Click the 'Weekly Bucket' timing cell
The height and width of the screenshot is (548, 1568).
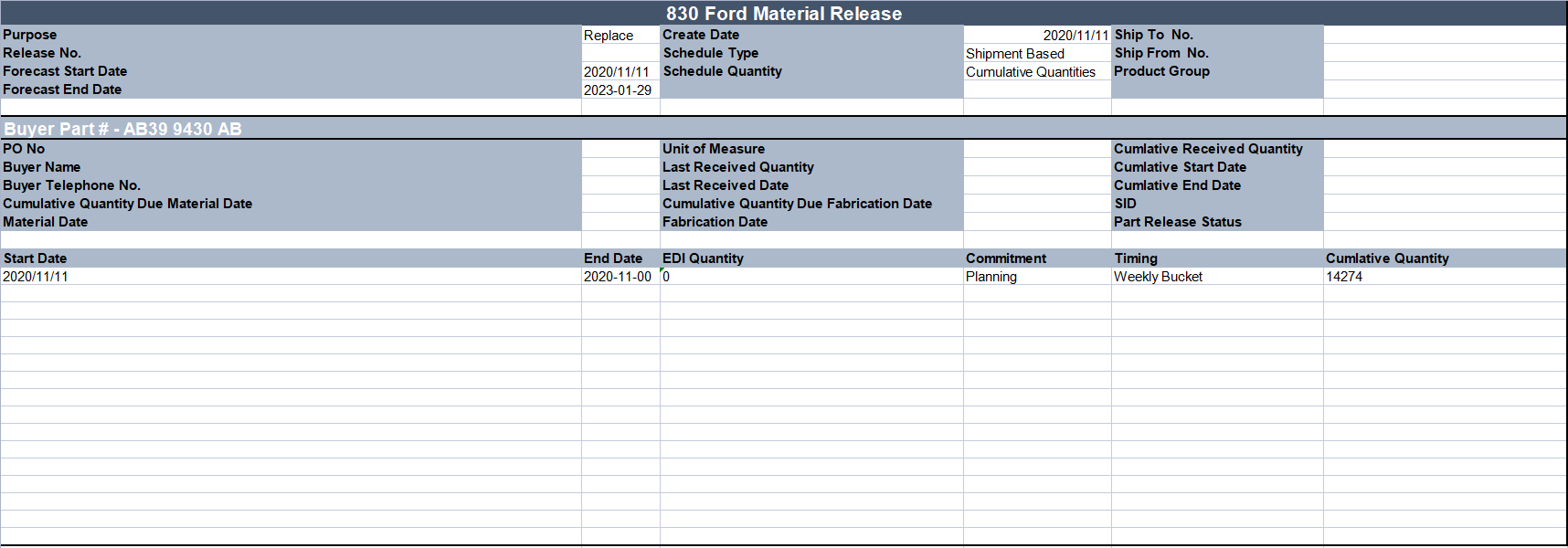(x=1217, y=277)
